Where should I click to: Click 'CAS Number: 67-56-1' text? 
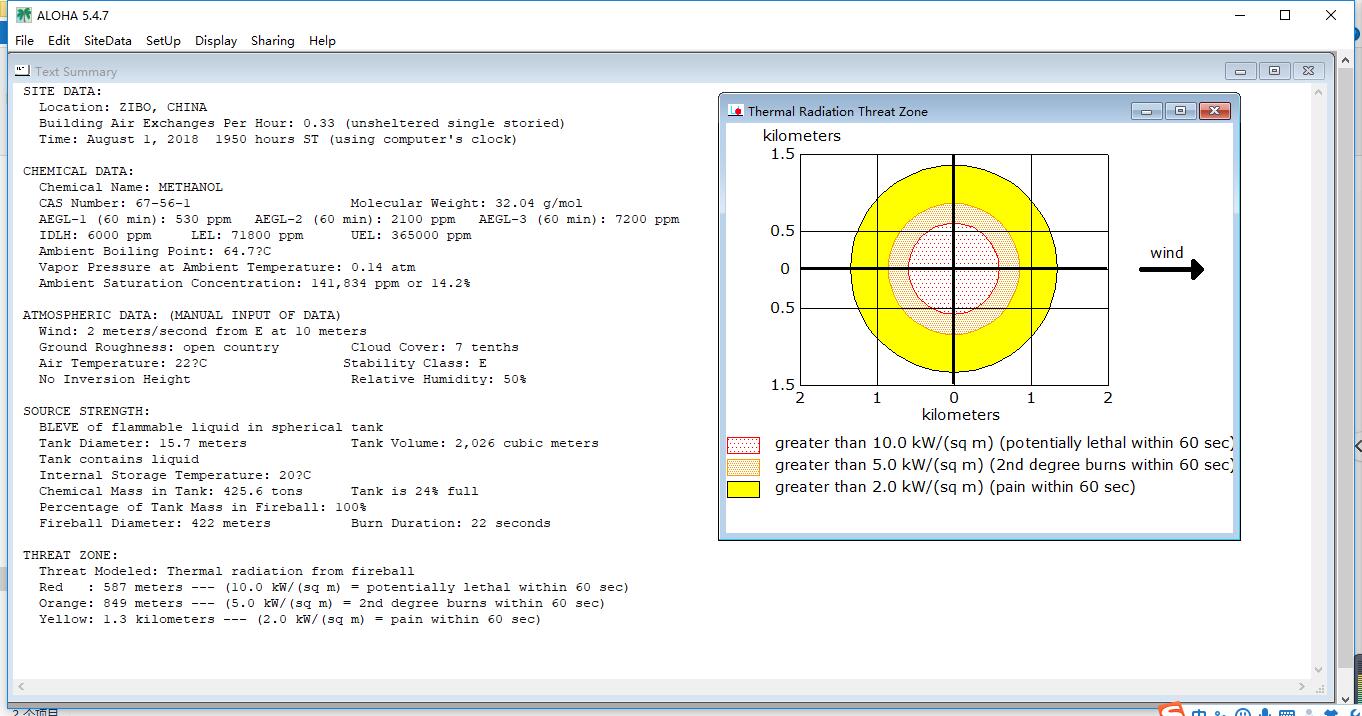click(115, 203)
